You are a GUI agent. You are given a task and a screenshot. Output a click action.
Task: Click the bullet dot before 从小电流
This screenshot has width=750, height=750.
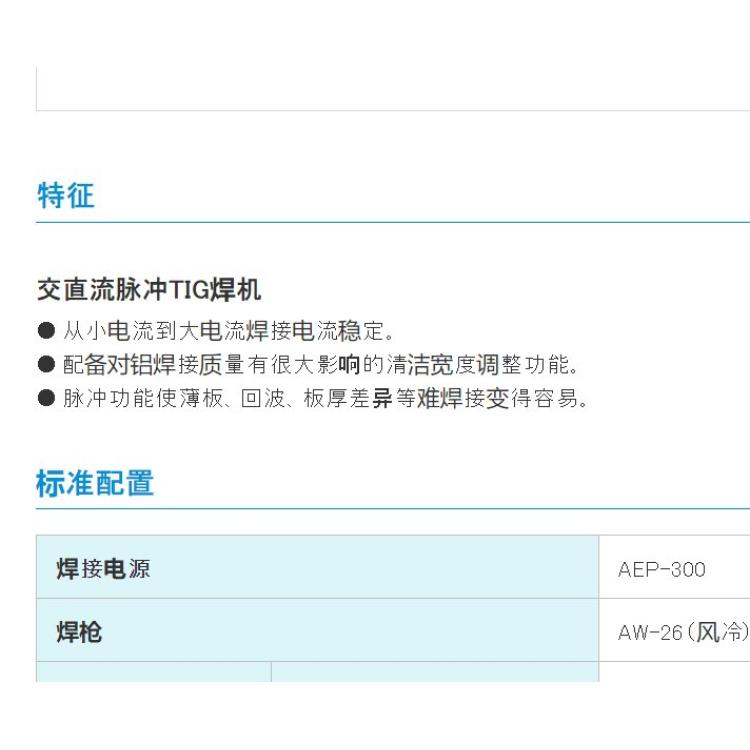pos(46,331)
